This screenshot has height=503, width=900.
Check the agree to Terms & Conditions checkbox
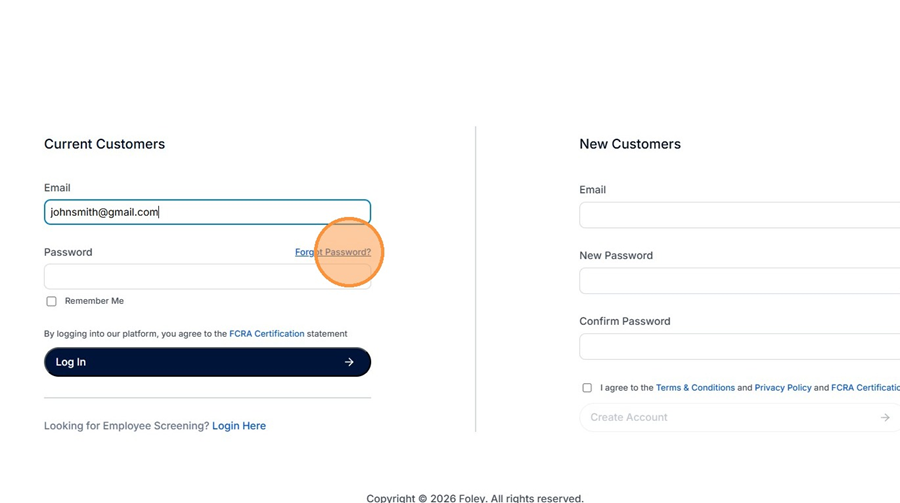tap(587, 388)
